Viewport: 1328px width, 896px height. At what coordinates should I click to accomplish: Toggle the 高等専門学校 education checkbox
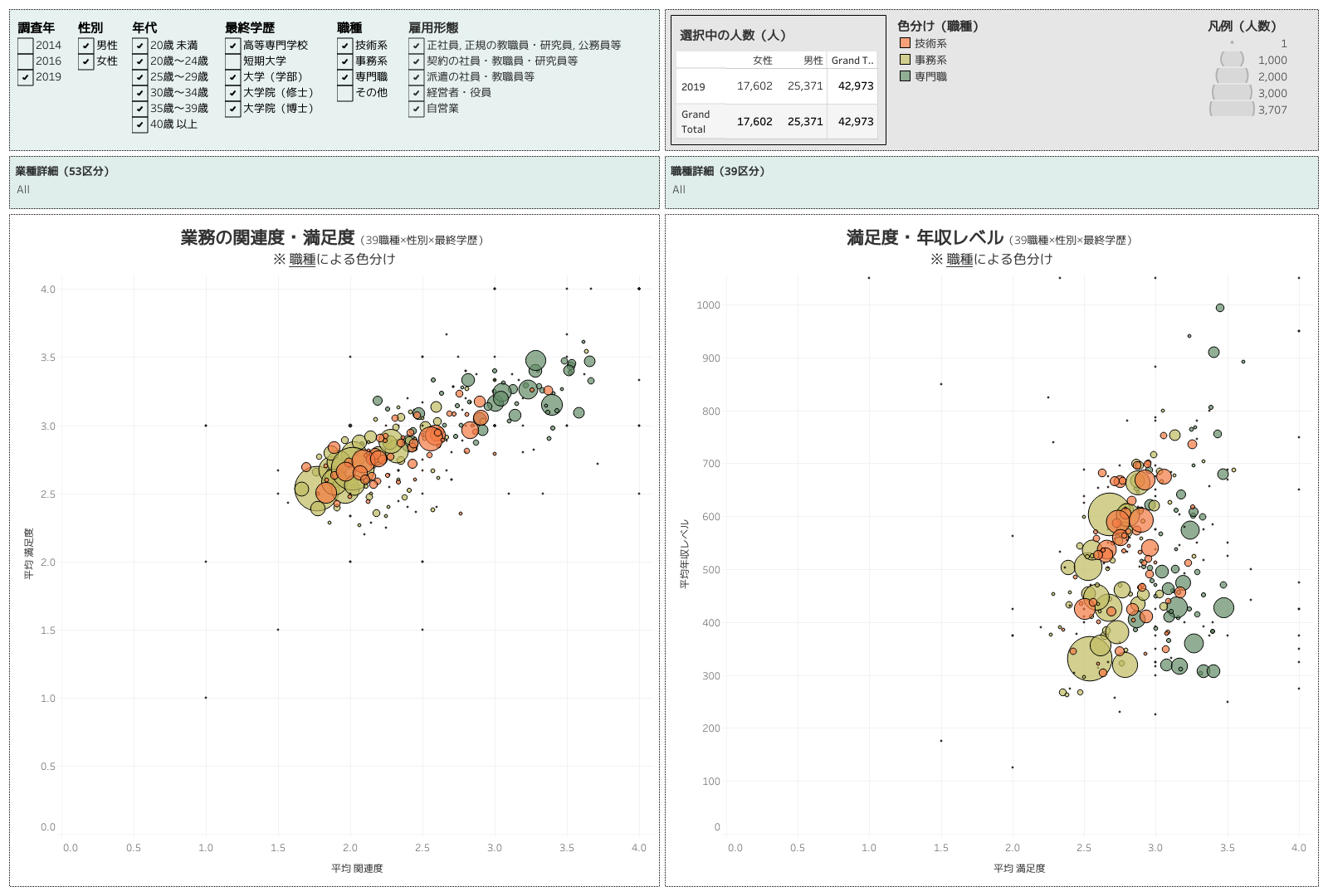233,46
